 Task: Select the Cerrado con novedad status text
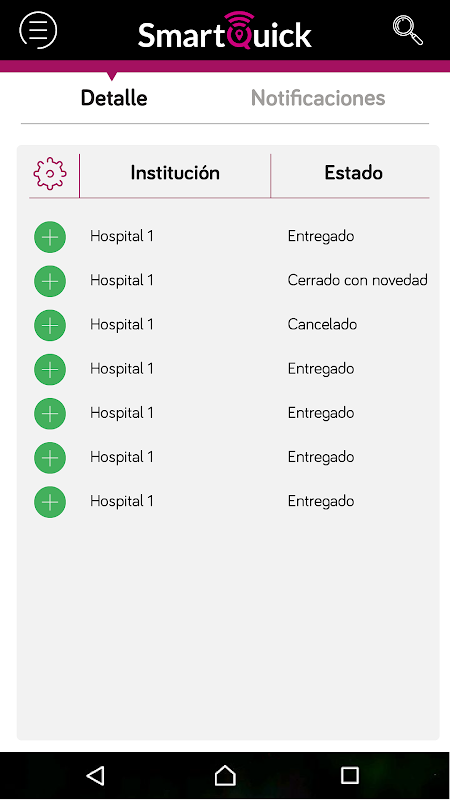click(358, 280)
